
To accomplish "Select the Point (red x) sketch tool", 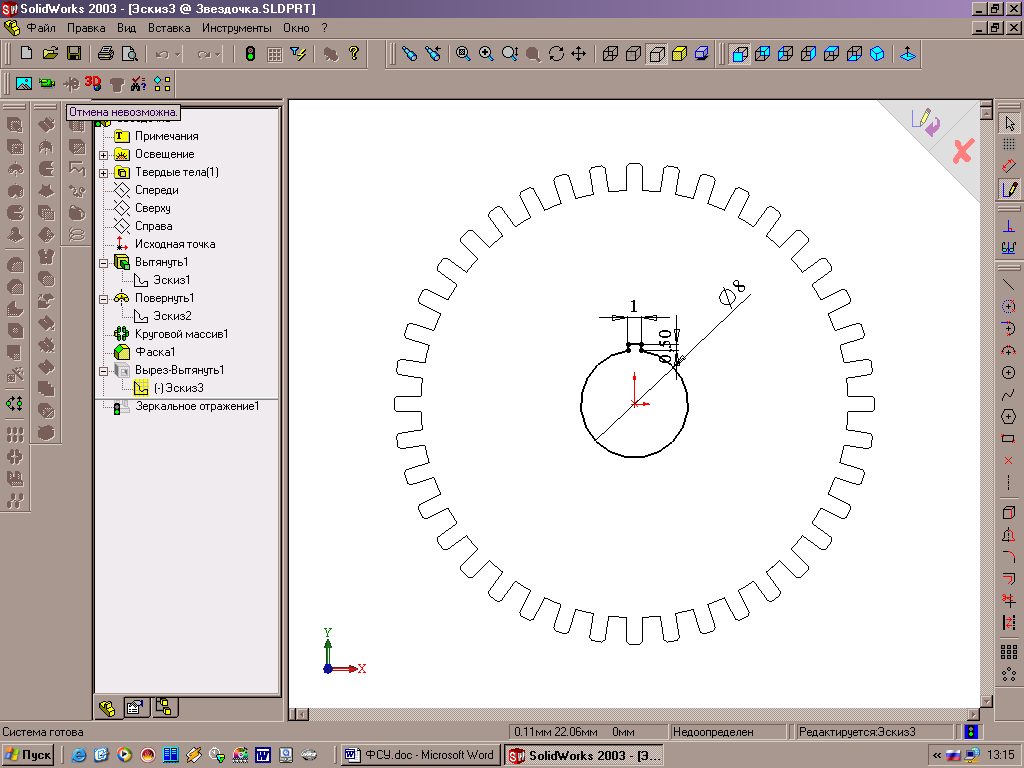I will coord(1009,460).
